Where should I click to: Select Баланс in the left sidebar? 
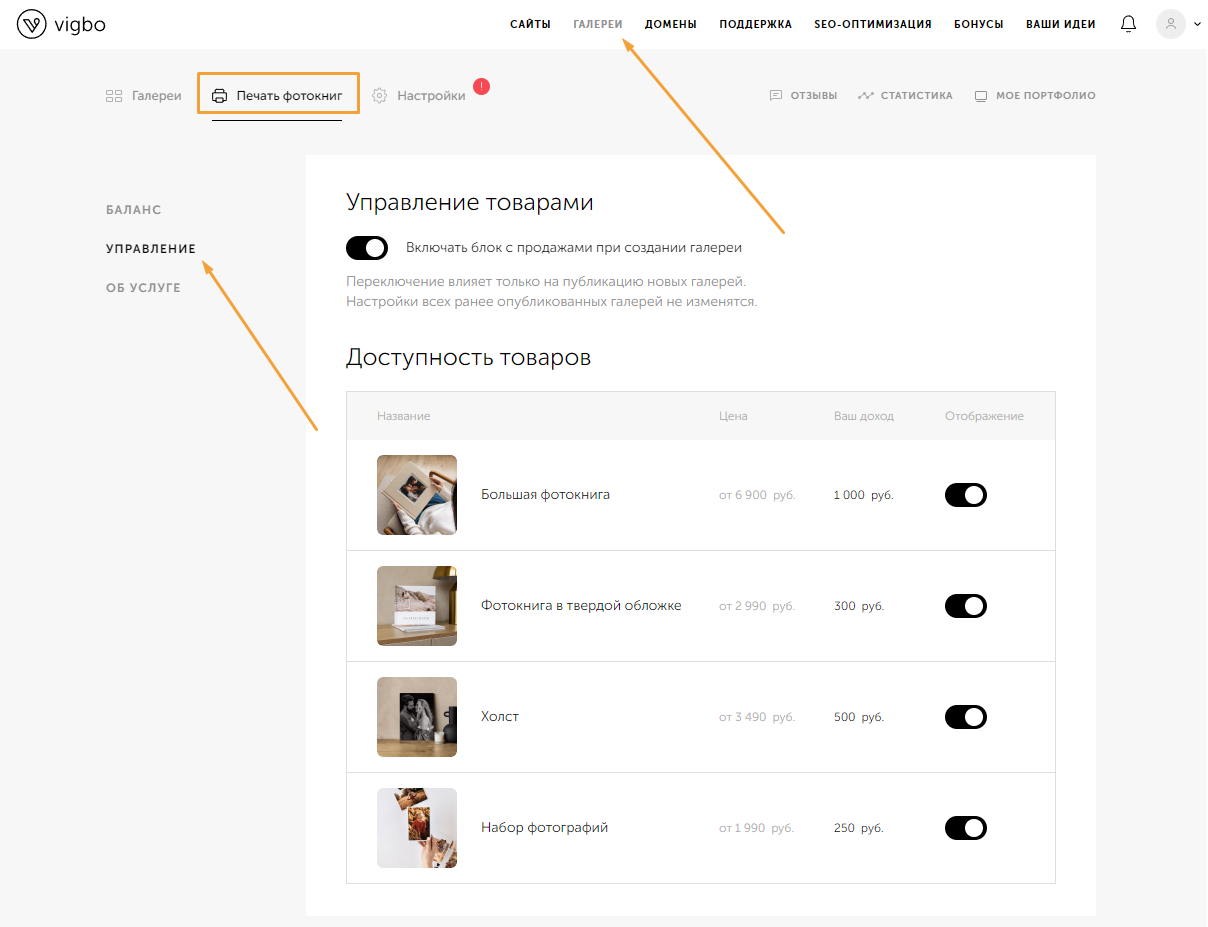pyautogui.click(x=133, y=210)
